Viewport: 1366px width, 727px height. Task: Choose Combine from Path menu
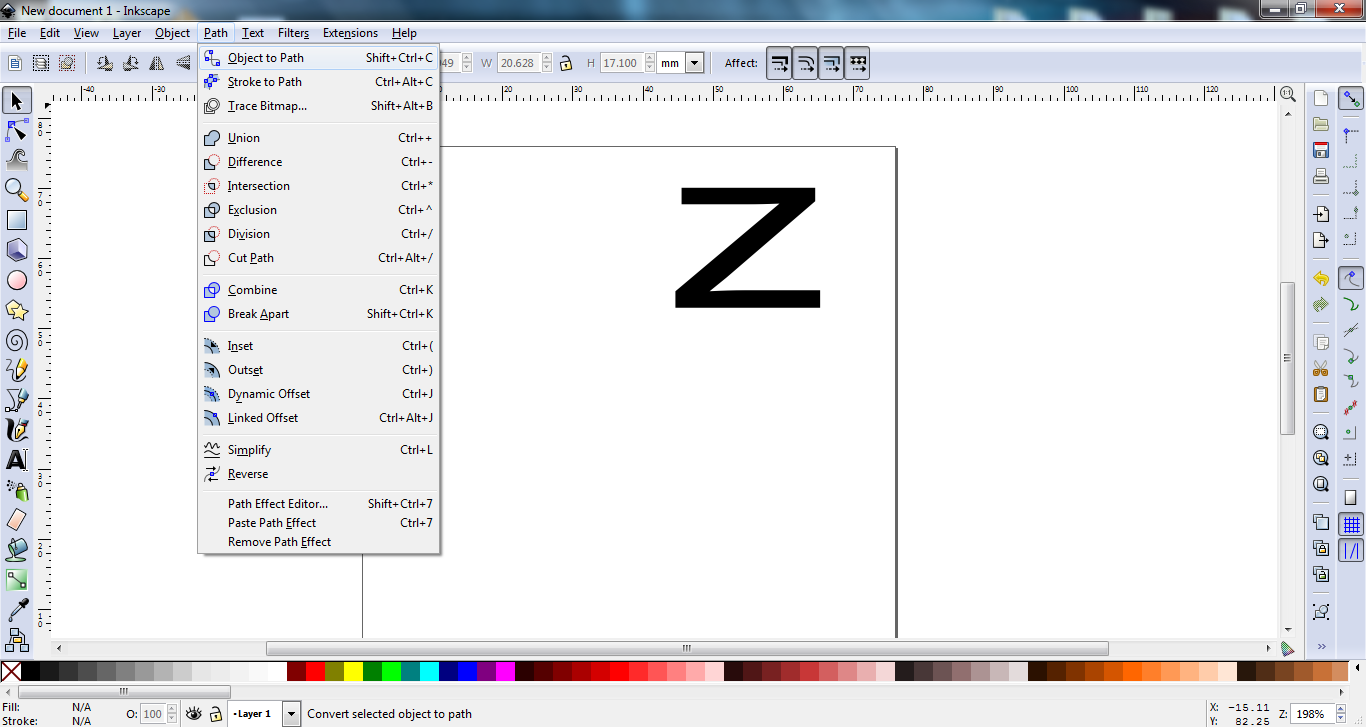click(319, 290)
